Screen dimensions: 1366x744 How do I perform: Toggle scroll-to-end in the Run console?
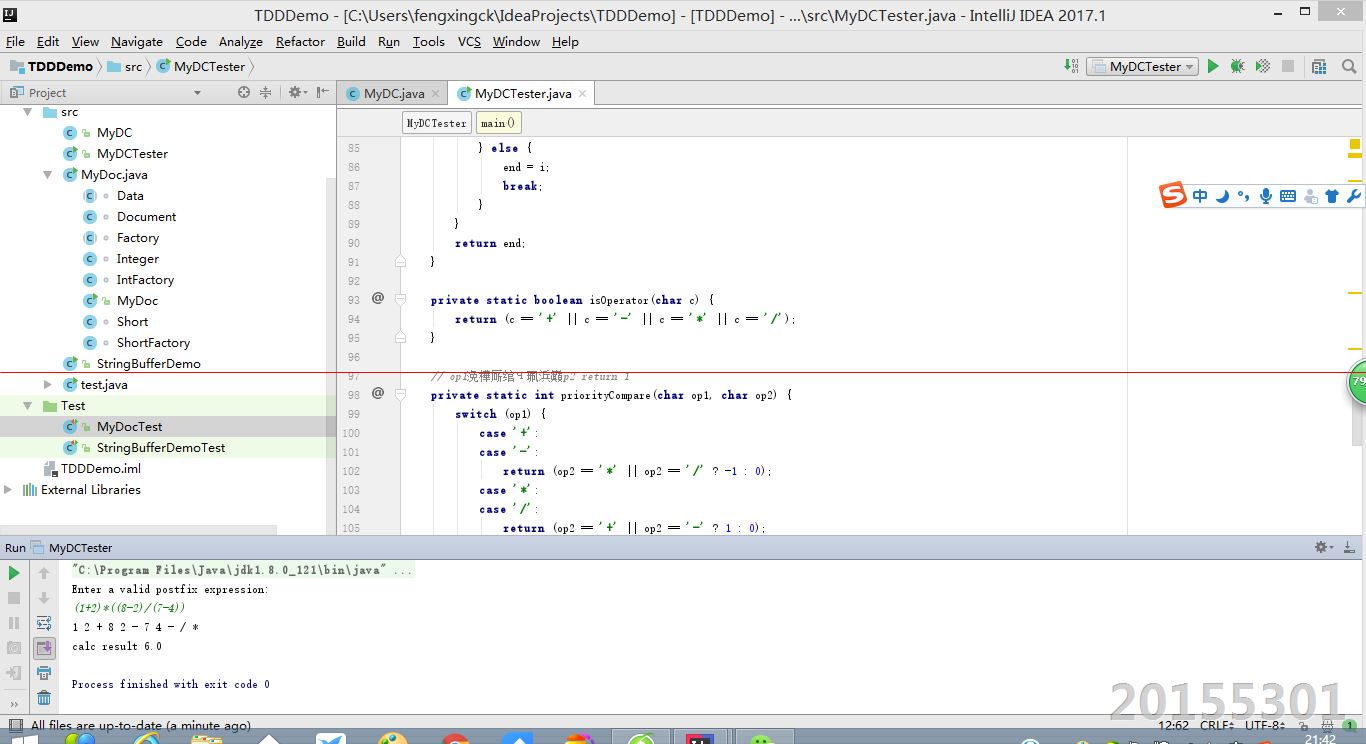click(44, 648)
